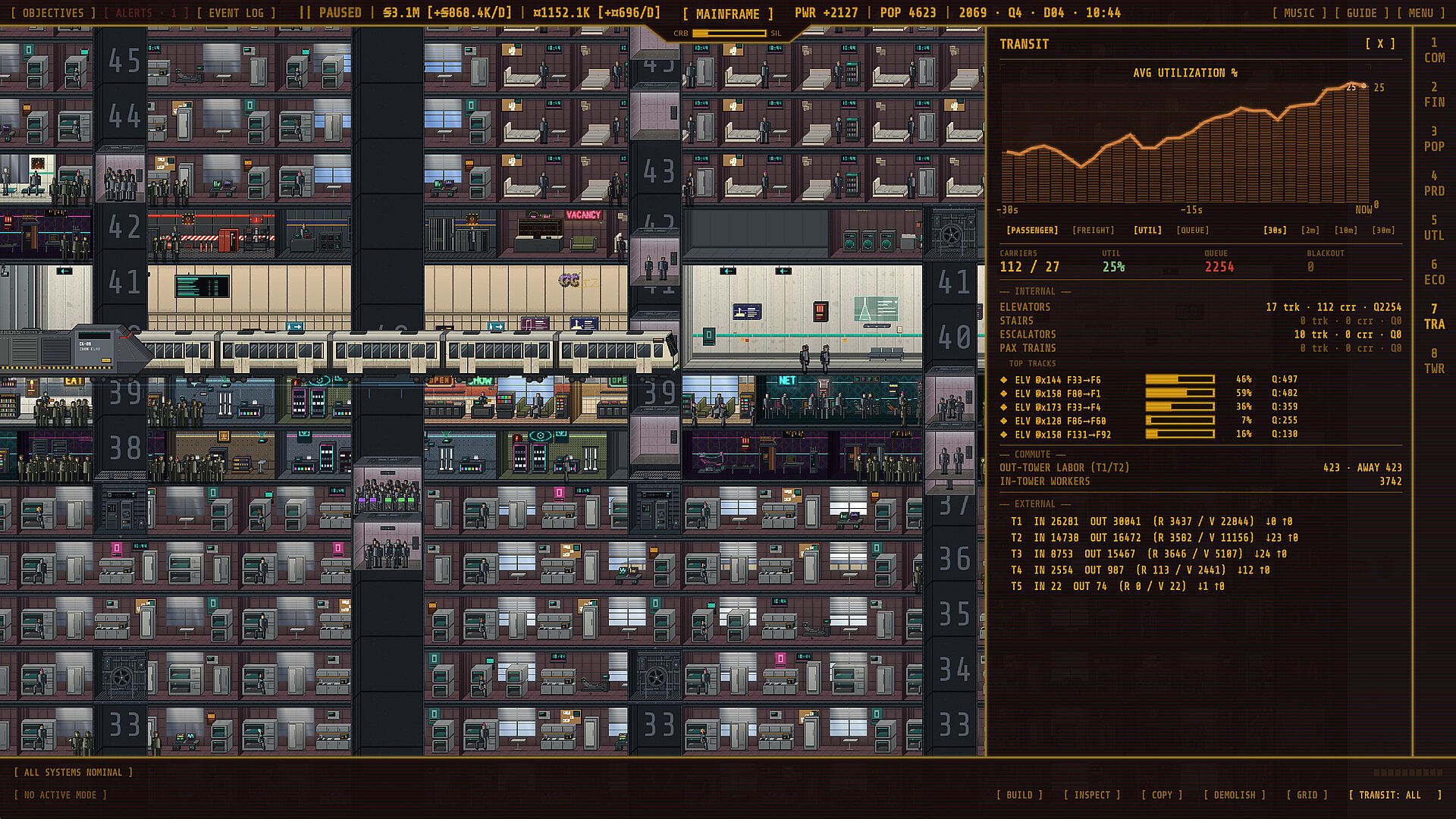Switch to ECO panel tab 6
Viewport: 1456px width, 819px height.
(x=1434, y=272)
